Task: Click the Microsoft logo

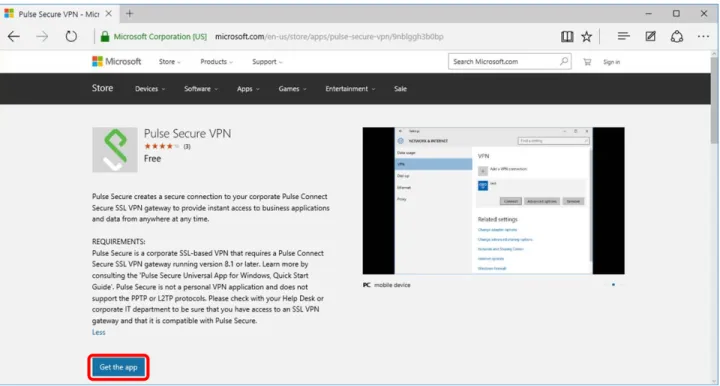Action: click(x=117, y=62)
